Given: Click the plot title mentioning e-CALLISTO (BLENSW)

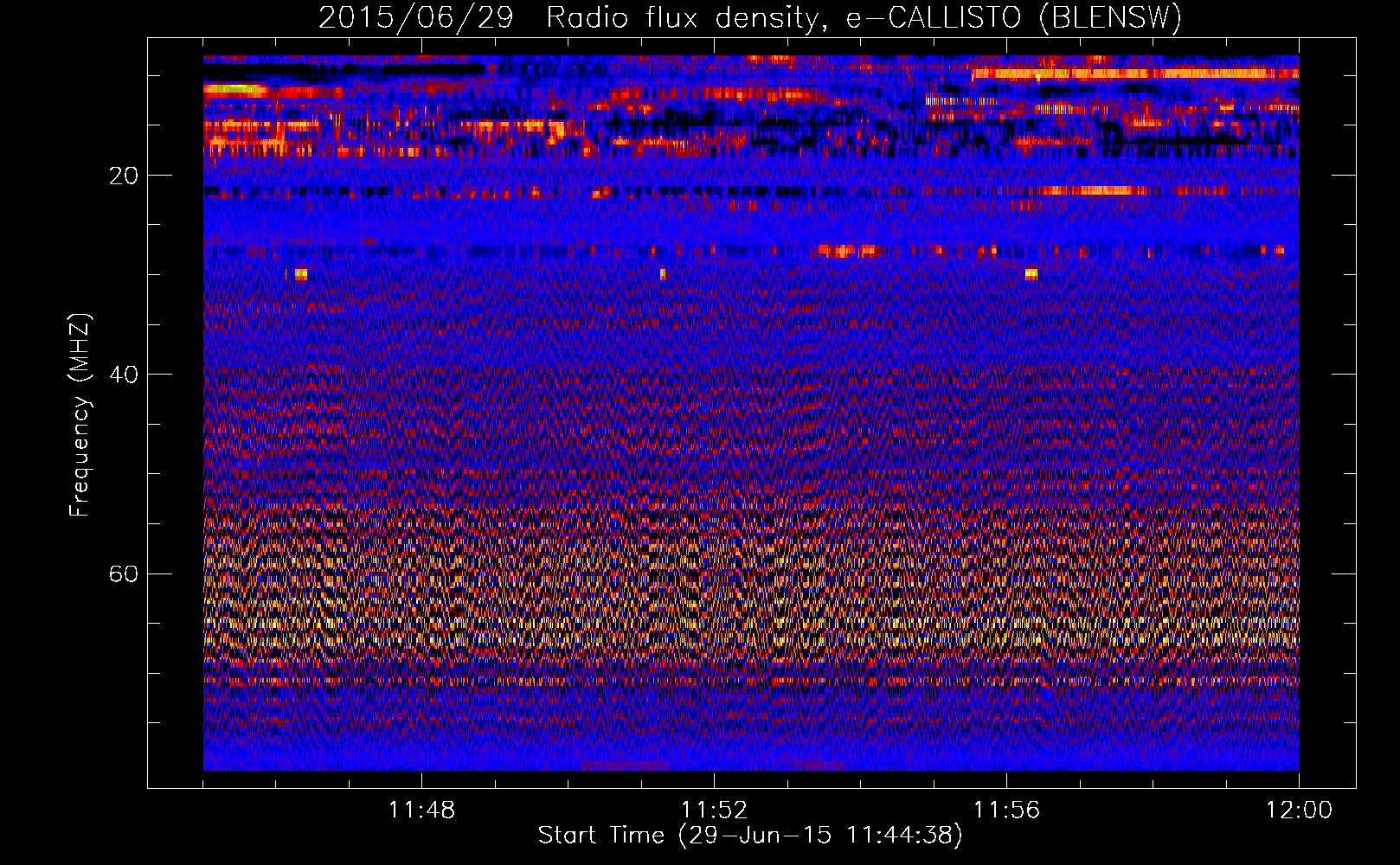Looking at the screenshot, I should (x=749, y=17).
